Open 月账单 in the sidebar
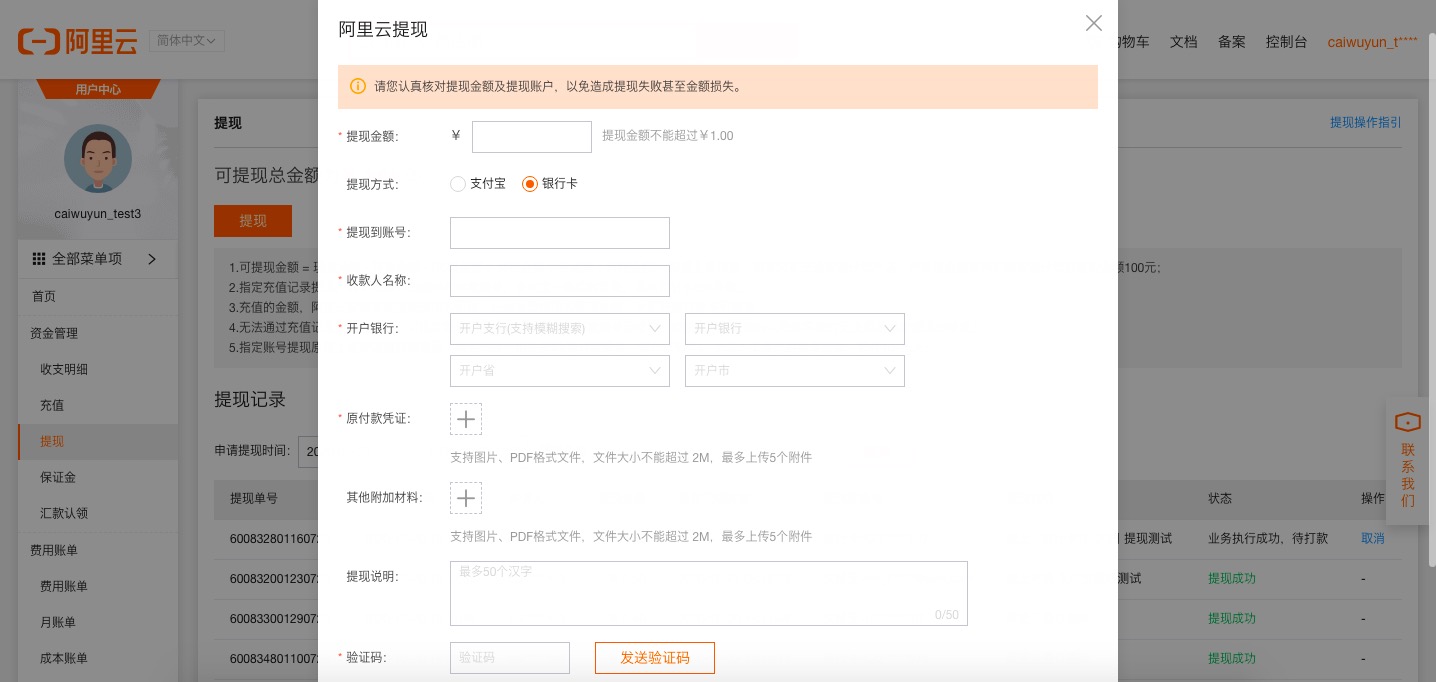 [x=58, y=622]
